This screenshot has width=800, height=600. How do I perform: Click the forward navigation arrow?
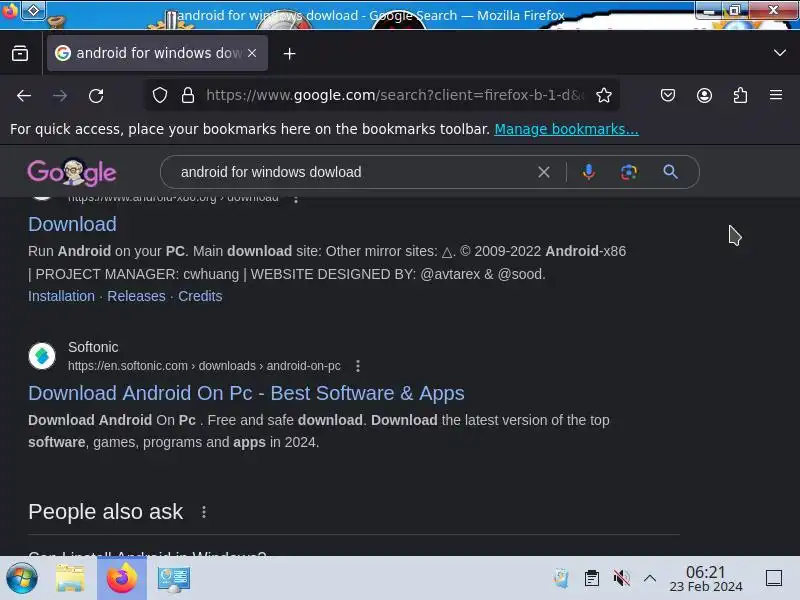coord(60,95)
